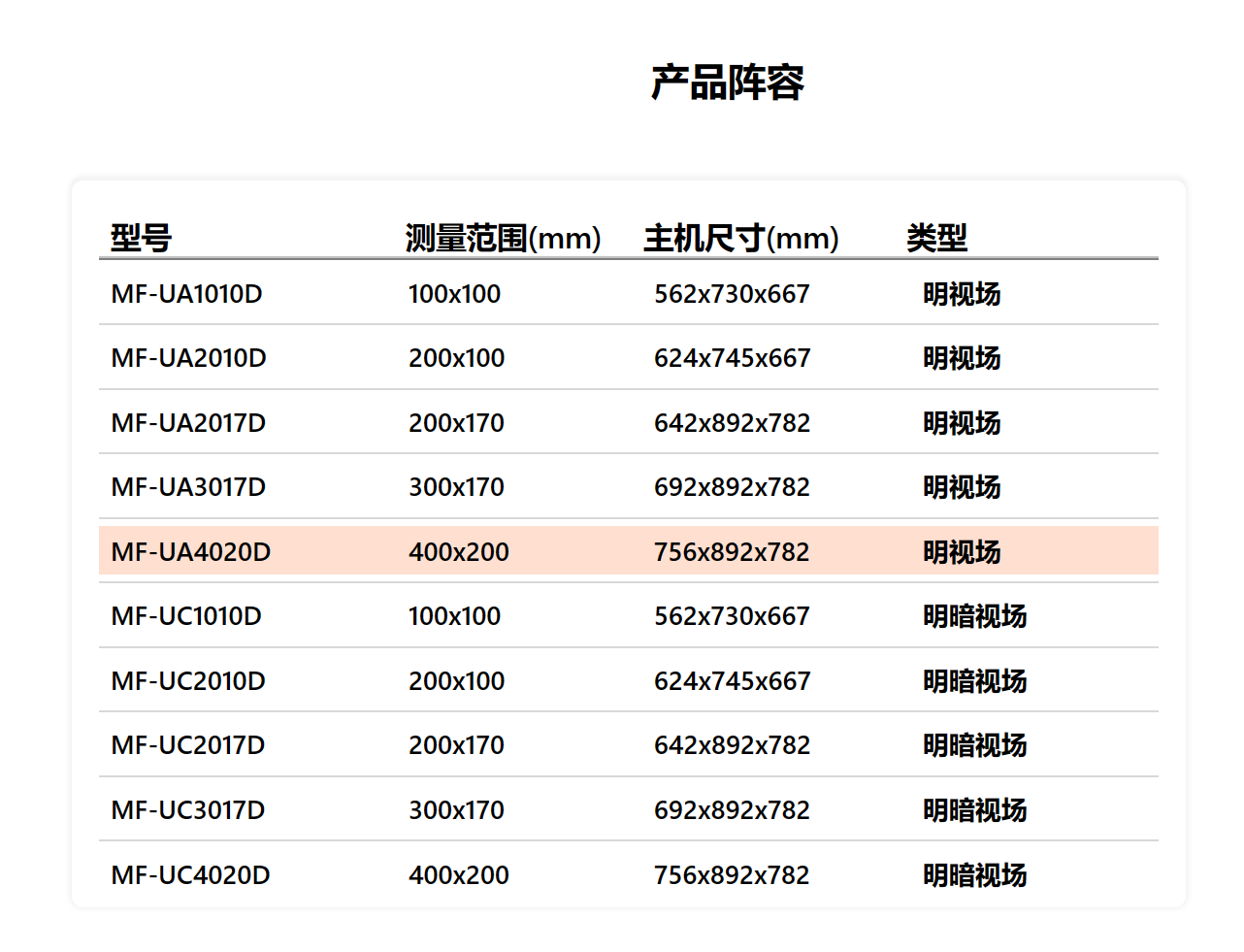1244x952 pixels.
Task: Click 明视场 type in MF-UA4020D row
Action: 962,552
